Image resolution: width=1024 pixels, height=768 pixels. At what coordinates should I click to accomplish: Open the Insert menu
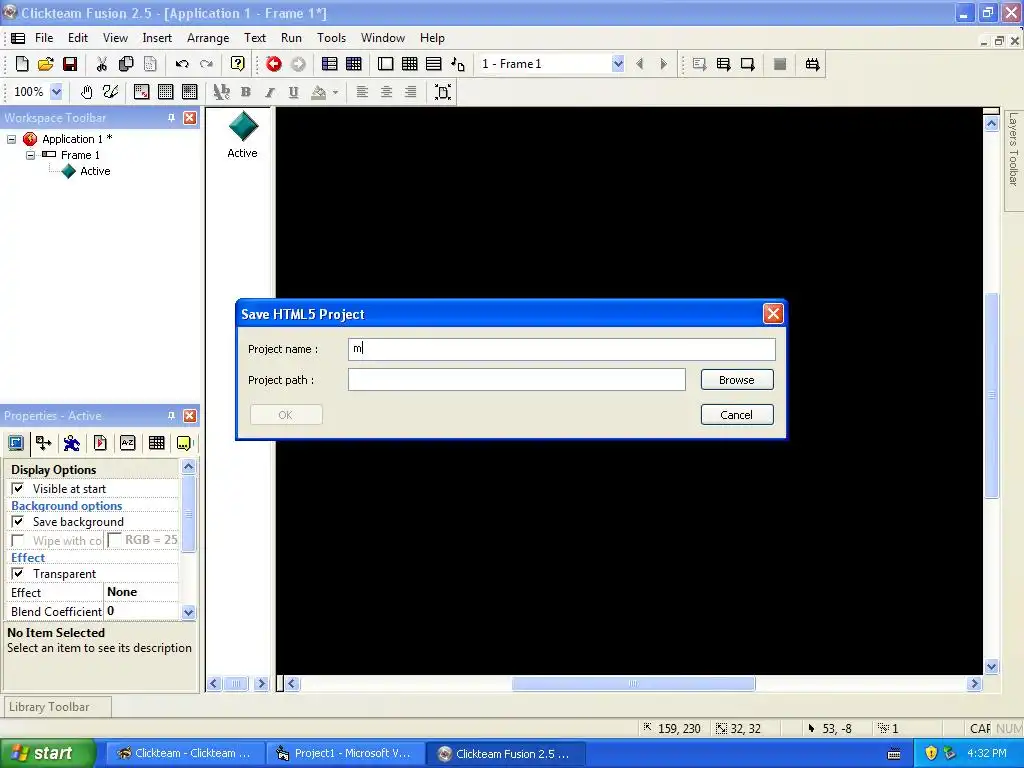click(157, 38)
